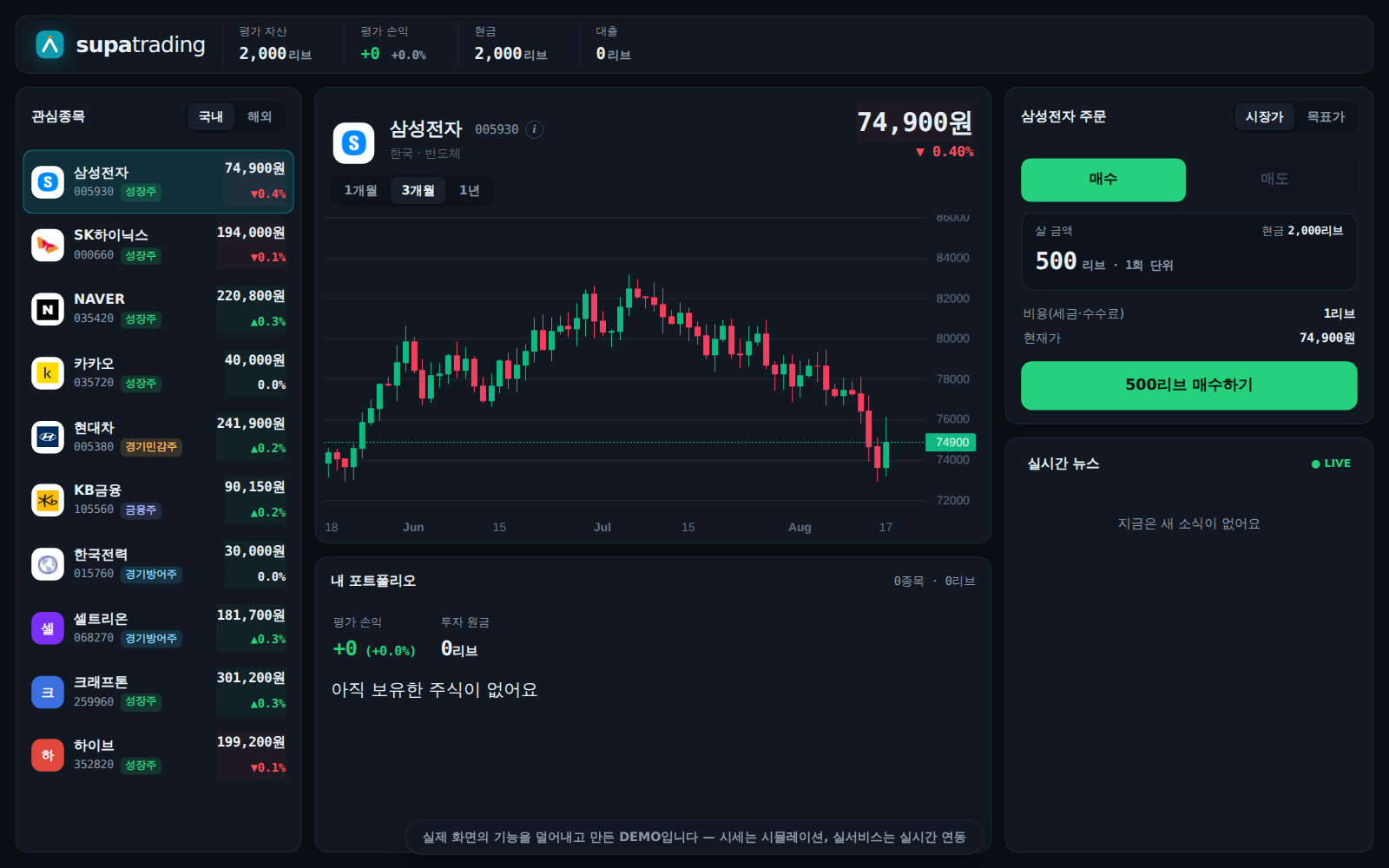Click the 카카오 logo icon
Image resolution: width=1389 pixels, height=868 pixels.
(48, 373)
